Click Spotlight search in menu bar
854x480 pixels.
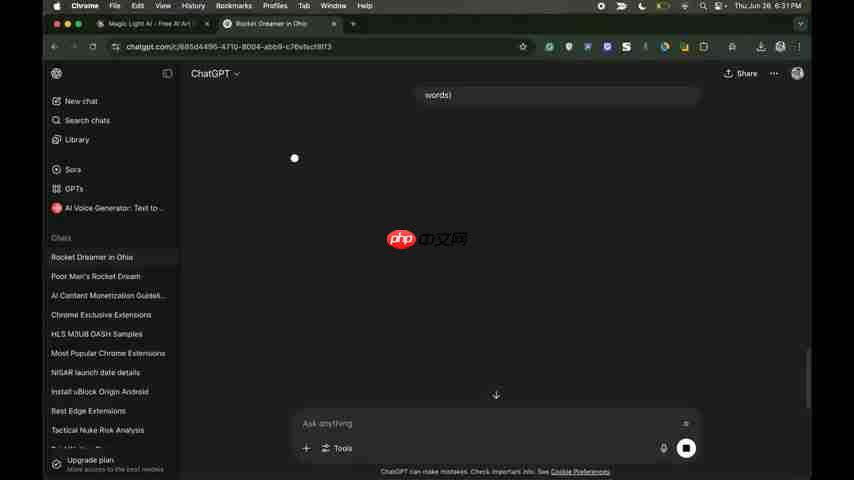(703, 6)
